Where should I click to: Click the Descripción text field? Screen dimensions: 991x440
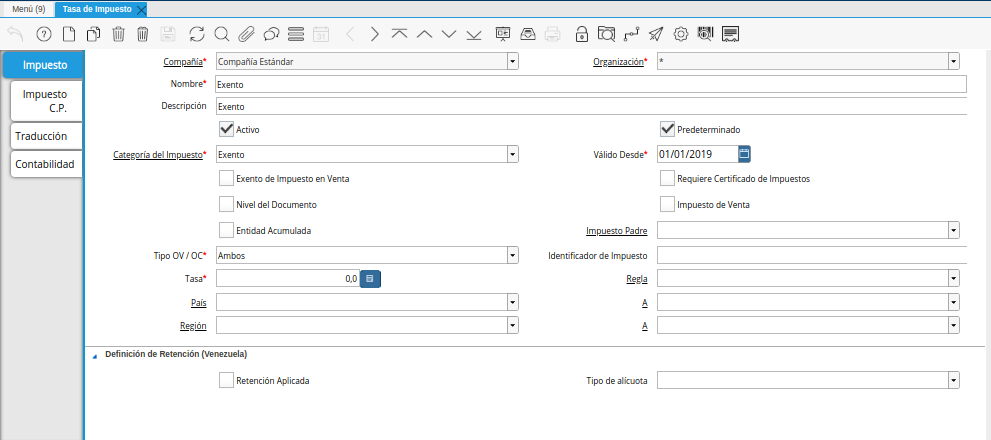(590, 106)
